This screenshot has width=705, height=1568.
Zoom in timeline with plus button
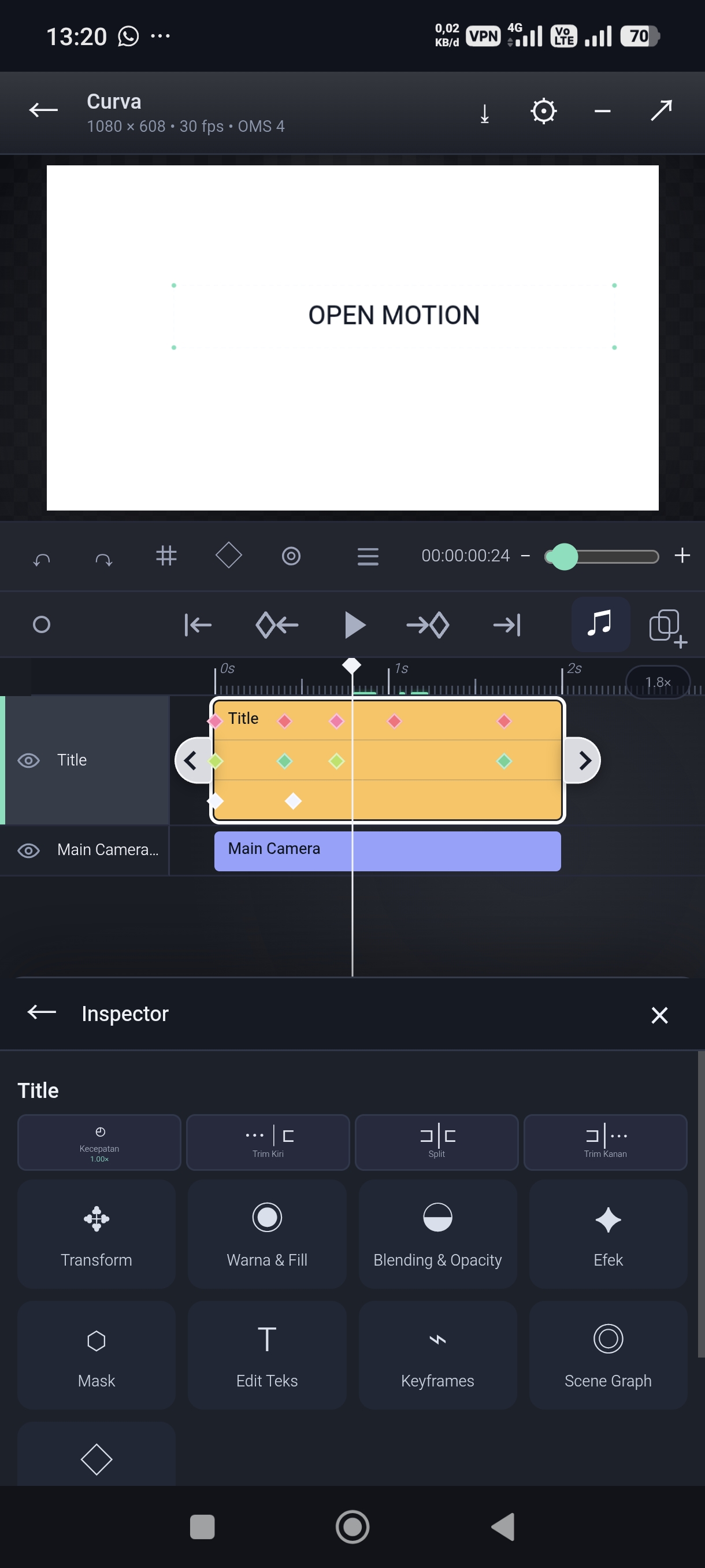[682, 555]
